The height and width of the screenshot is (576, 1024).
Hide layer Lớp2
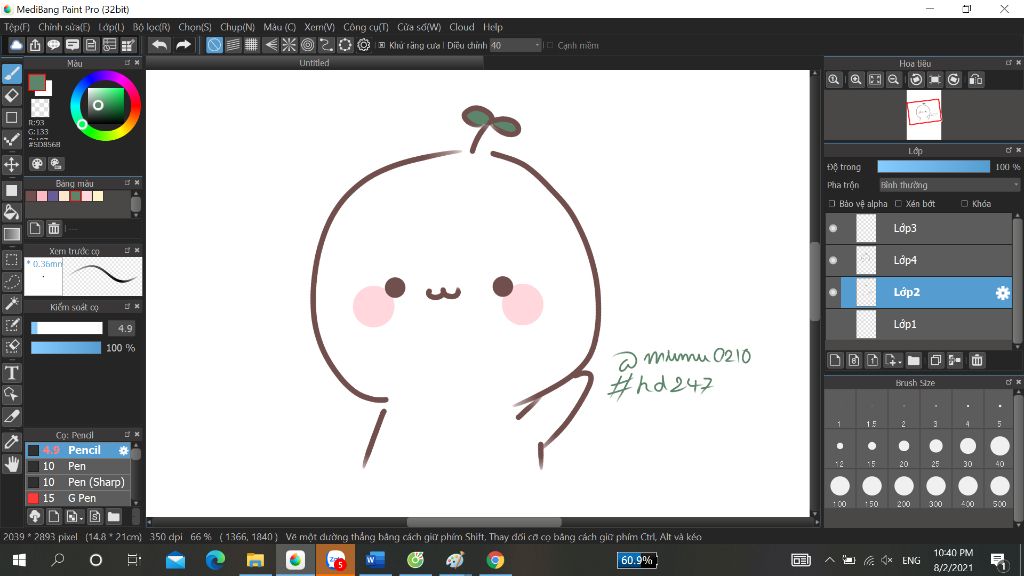[833, 292]
